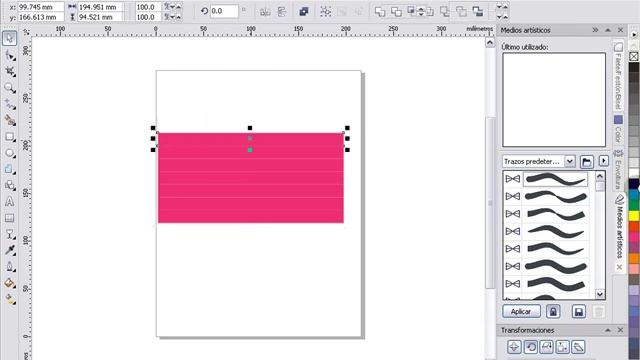Click the mirror horizontally icon
This screenshot has height=360, width=640.
[265, 11]
